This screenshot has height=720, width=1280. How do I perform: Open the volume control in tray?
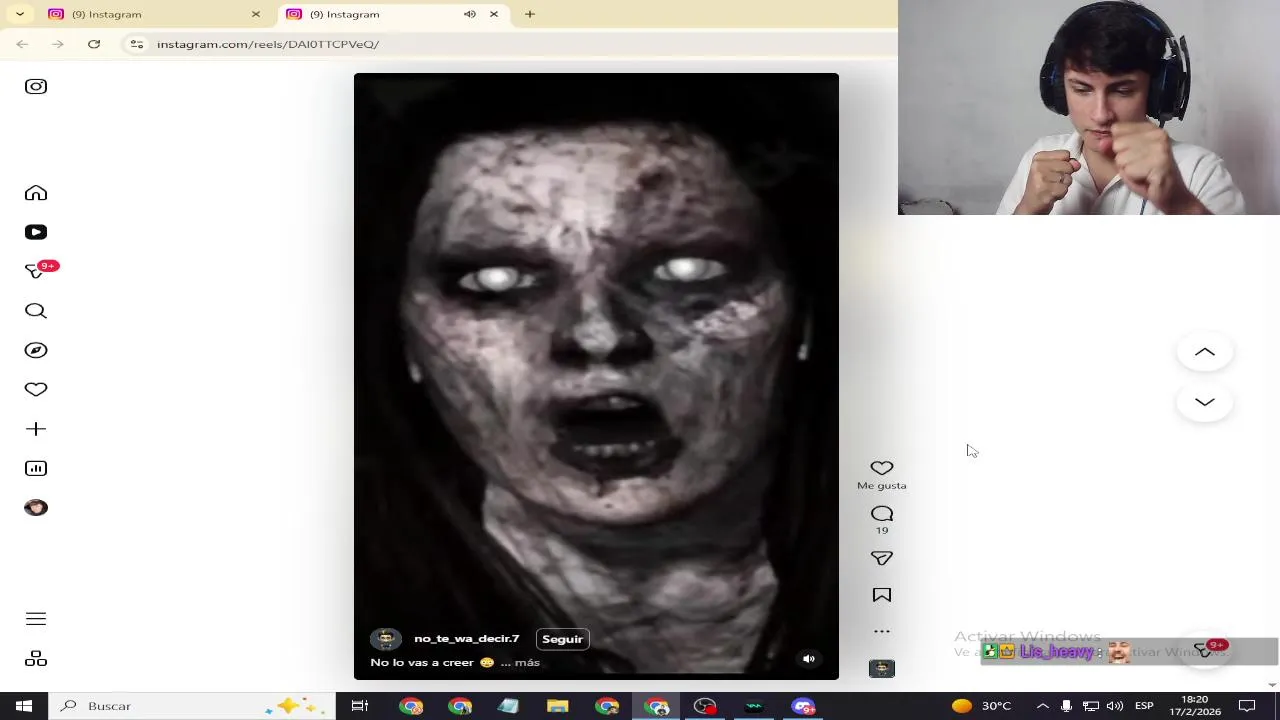tap(1115, 706)
